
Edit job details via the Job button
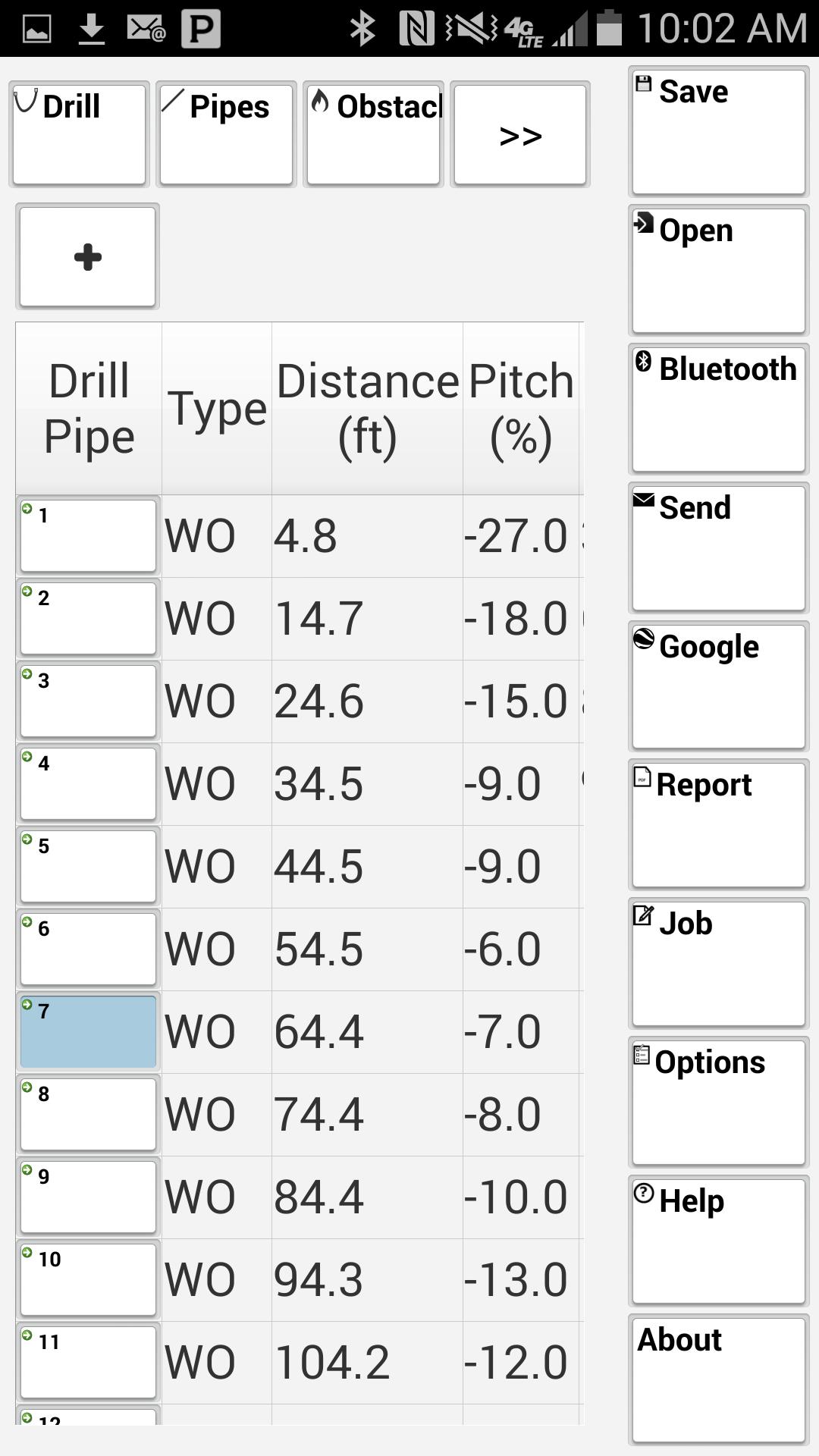(x=718, y=964)
